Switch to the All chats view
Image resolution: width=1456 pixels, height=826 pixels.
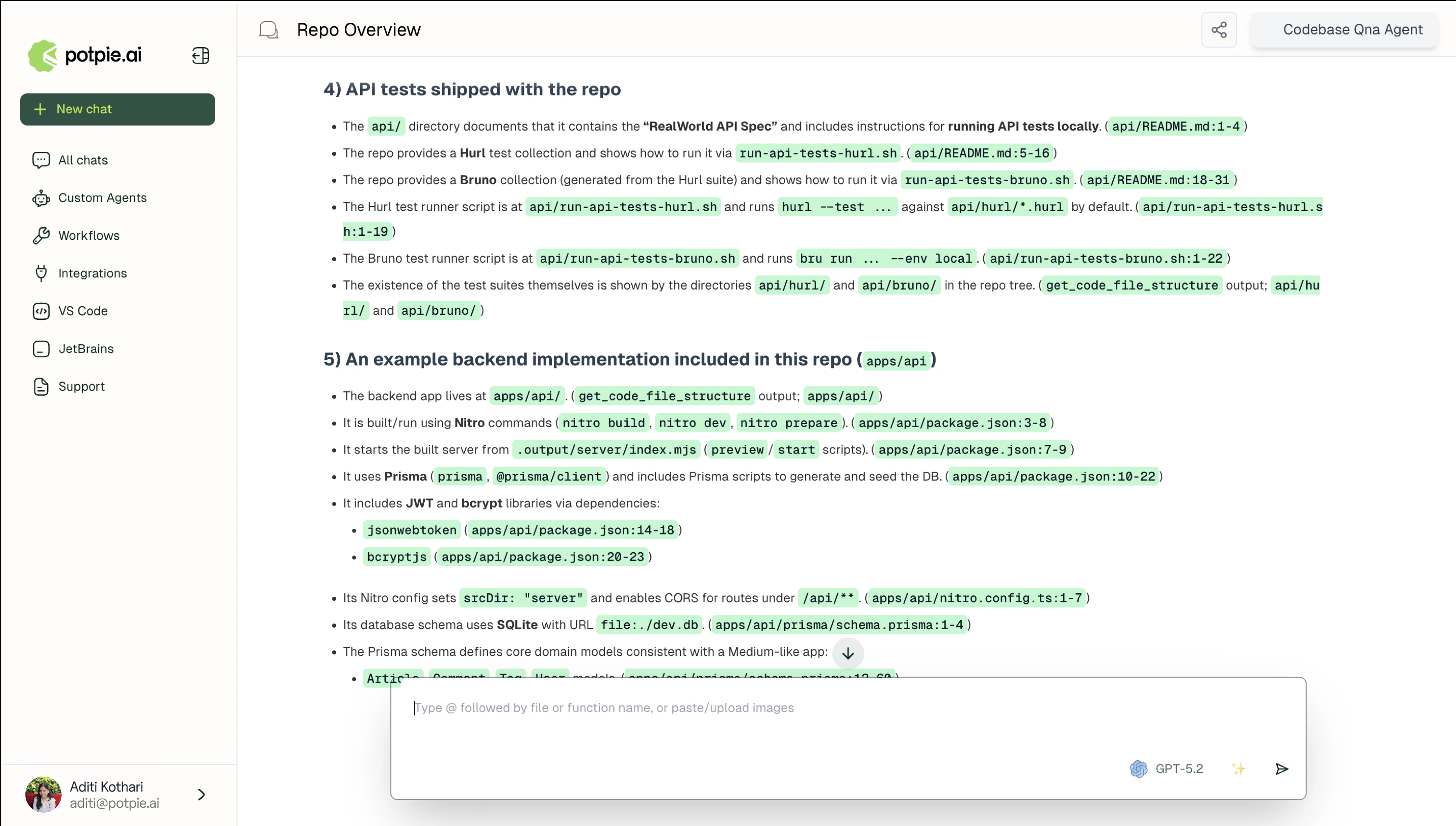83,159
